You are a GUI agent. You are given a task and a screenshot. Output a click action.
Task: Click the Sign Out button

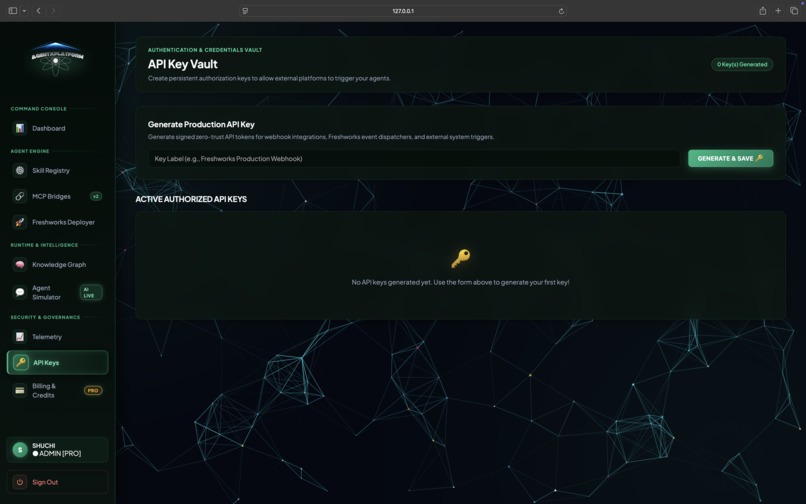pyautogui.click(x=58, y=482)
